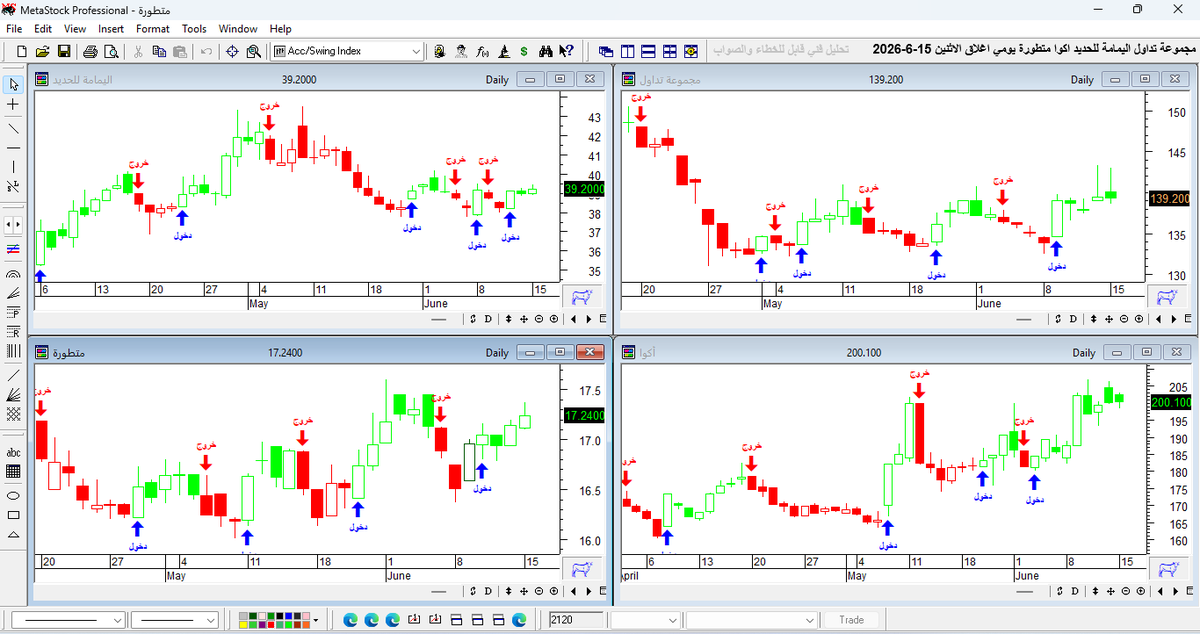Select the vertical line tool
Screen dimensions: 1200x634
tap(13, 166)
